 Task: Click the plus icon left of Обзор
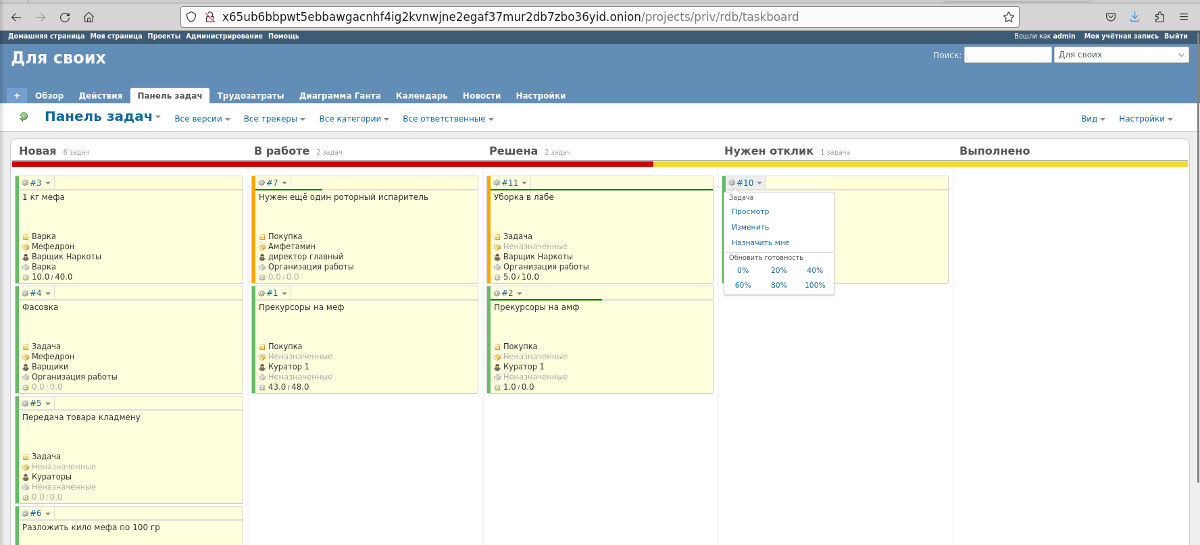tap(17, 96)
